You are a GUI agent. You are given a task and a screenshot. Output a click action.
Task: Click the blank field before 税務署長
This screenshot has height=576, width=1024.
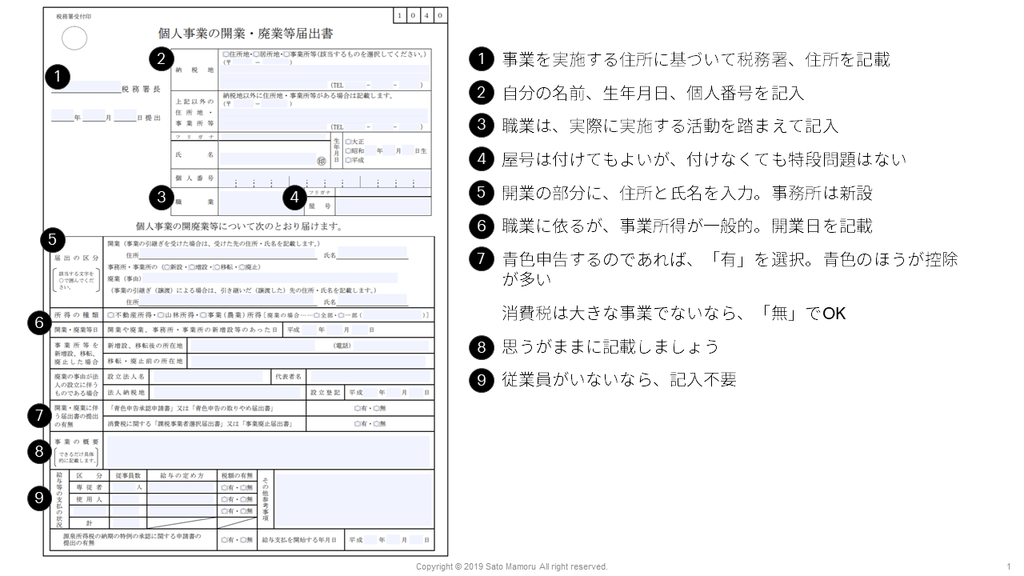point(86,88)
